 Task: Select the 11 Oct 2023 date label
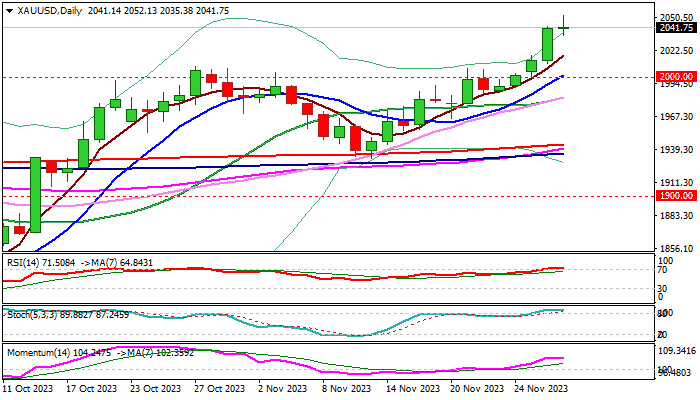click(31, 389)
